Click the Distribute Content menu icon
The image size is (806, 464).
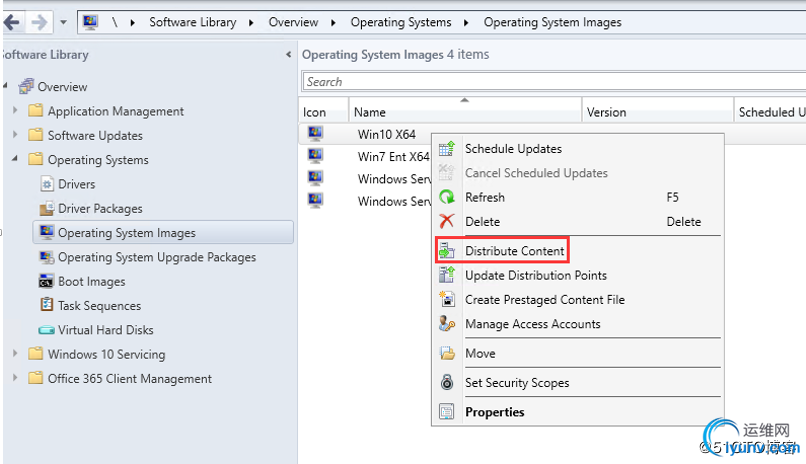(x=447, y=251)
